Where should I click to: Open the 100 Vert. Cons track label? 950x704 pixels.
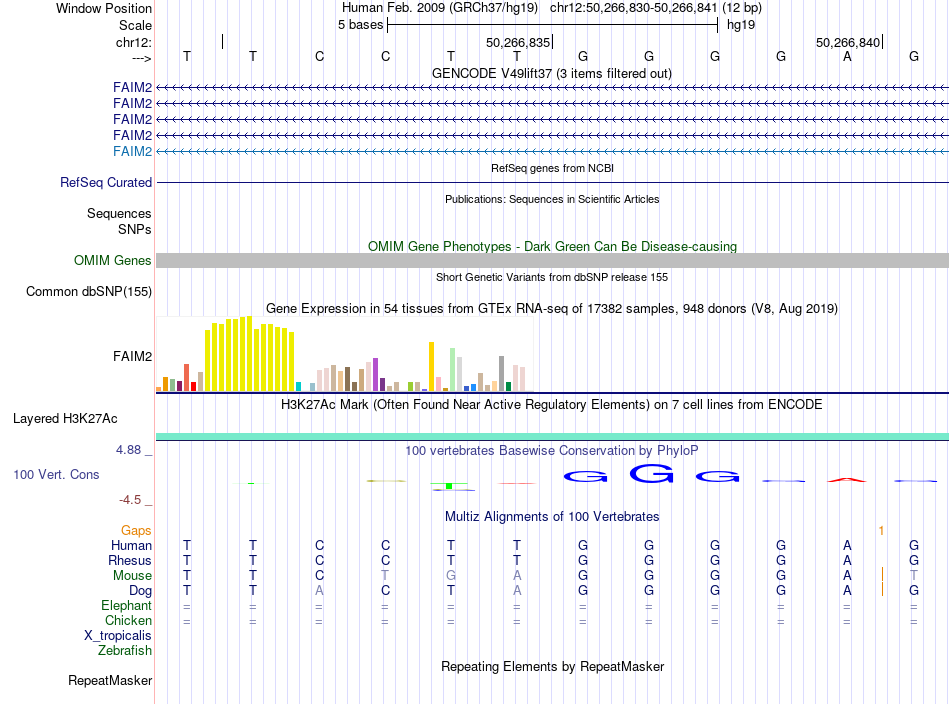coord(56,474)
